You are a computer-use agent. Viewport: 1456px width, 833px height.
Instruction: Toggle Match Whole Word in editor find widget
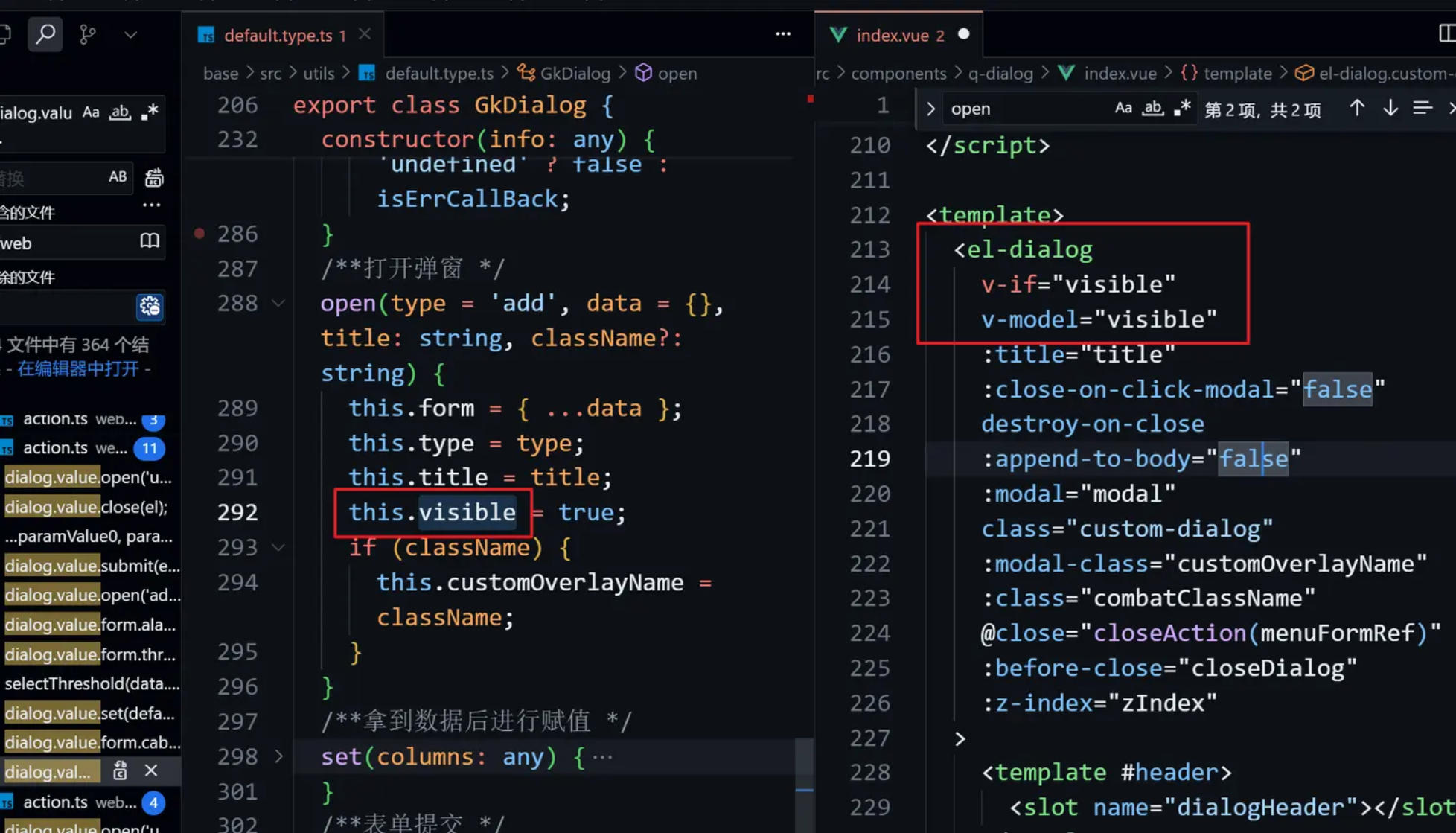(1152, 109)
